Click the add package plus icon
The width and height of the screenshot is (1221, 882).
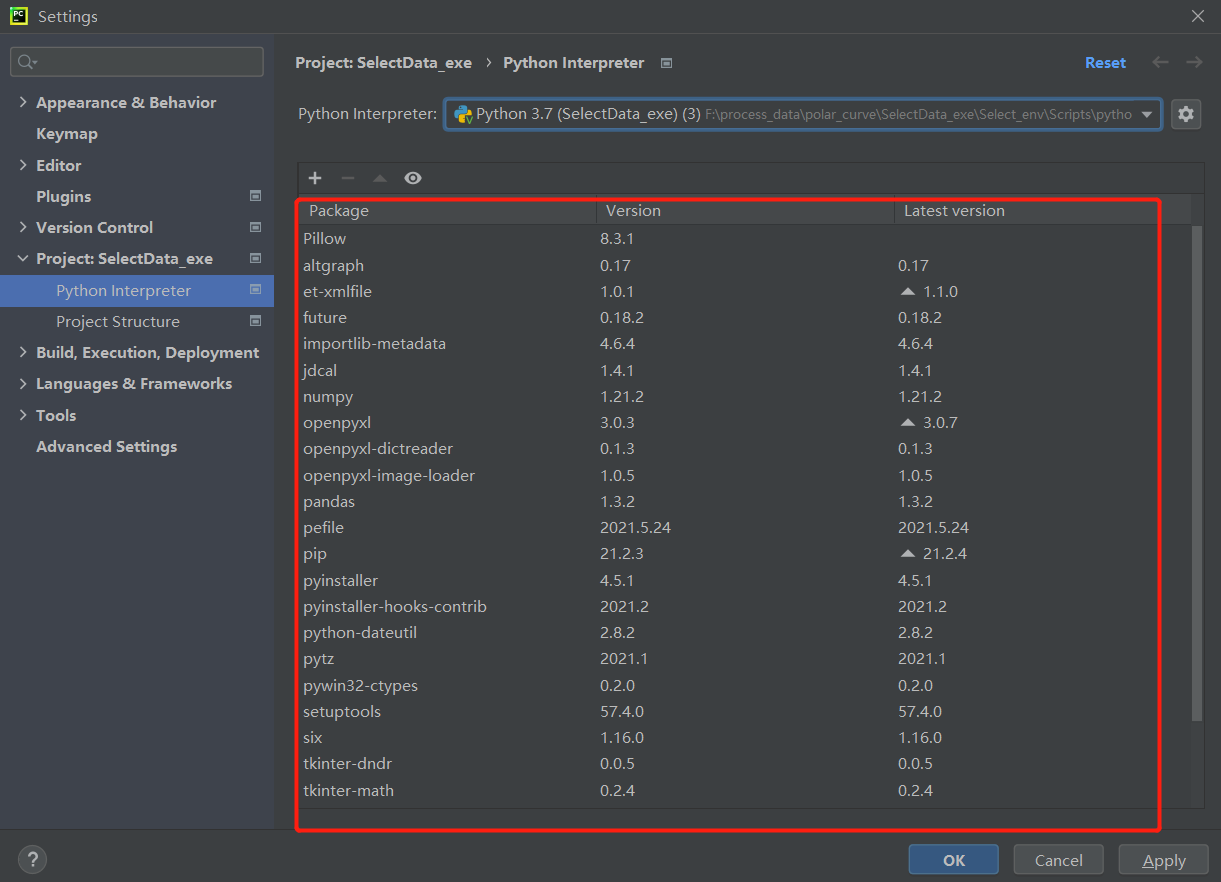click(315, 178)
